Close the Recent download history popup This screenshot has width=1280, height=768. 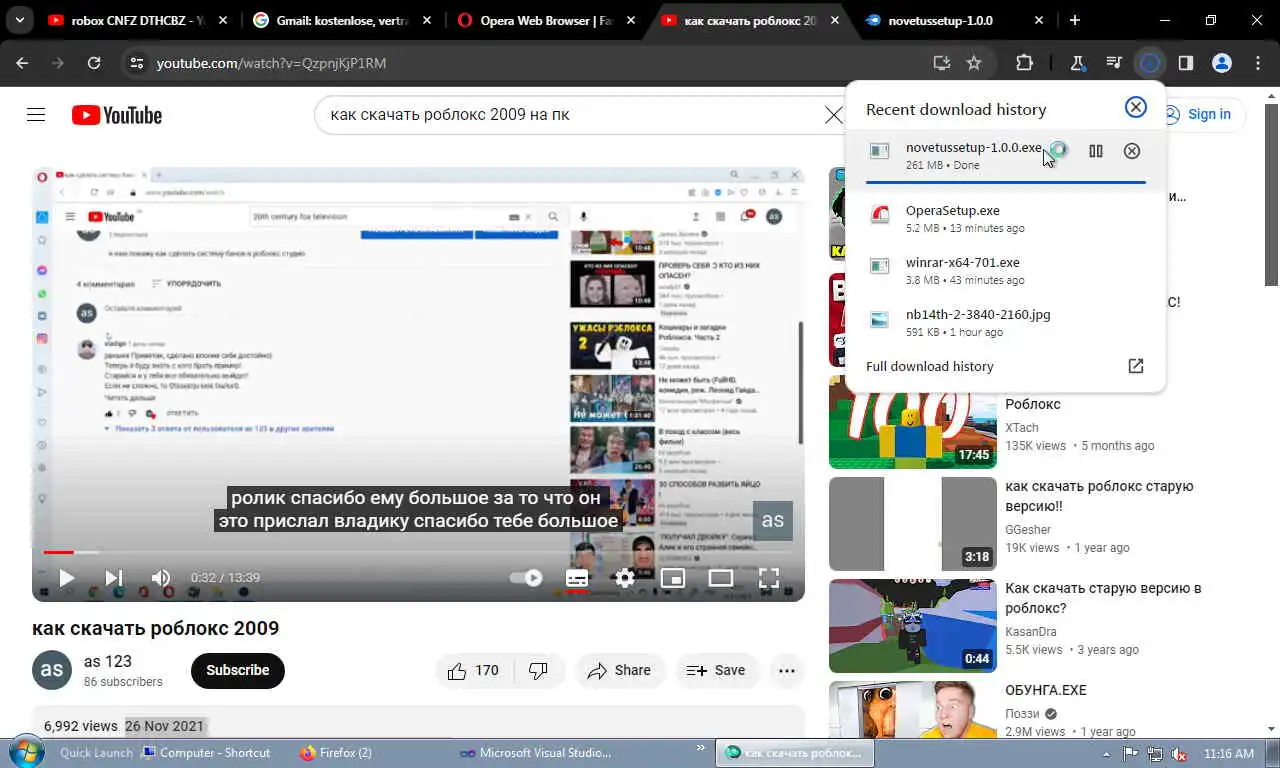[x=1136, y=108]
